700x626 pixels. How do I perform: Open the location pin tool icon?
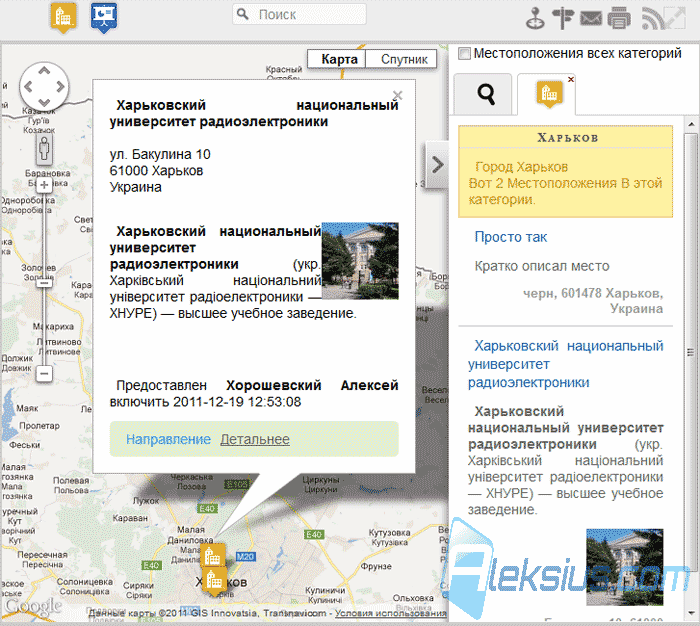coord(535,18)
